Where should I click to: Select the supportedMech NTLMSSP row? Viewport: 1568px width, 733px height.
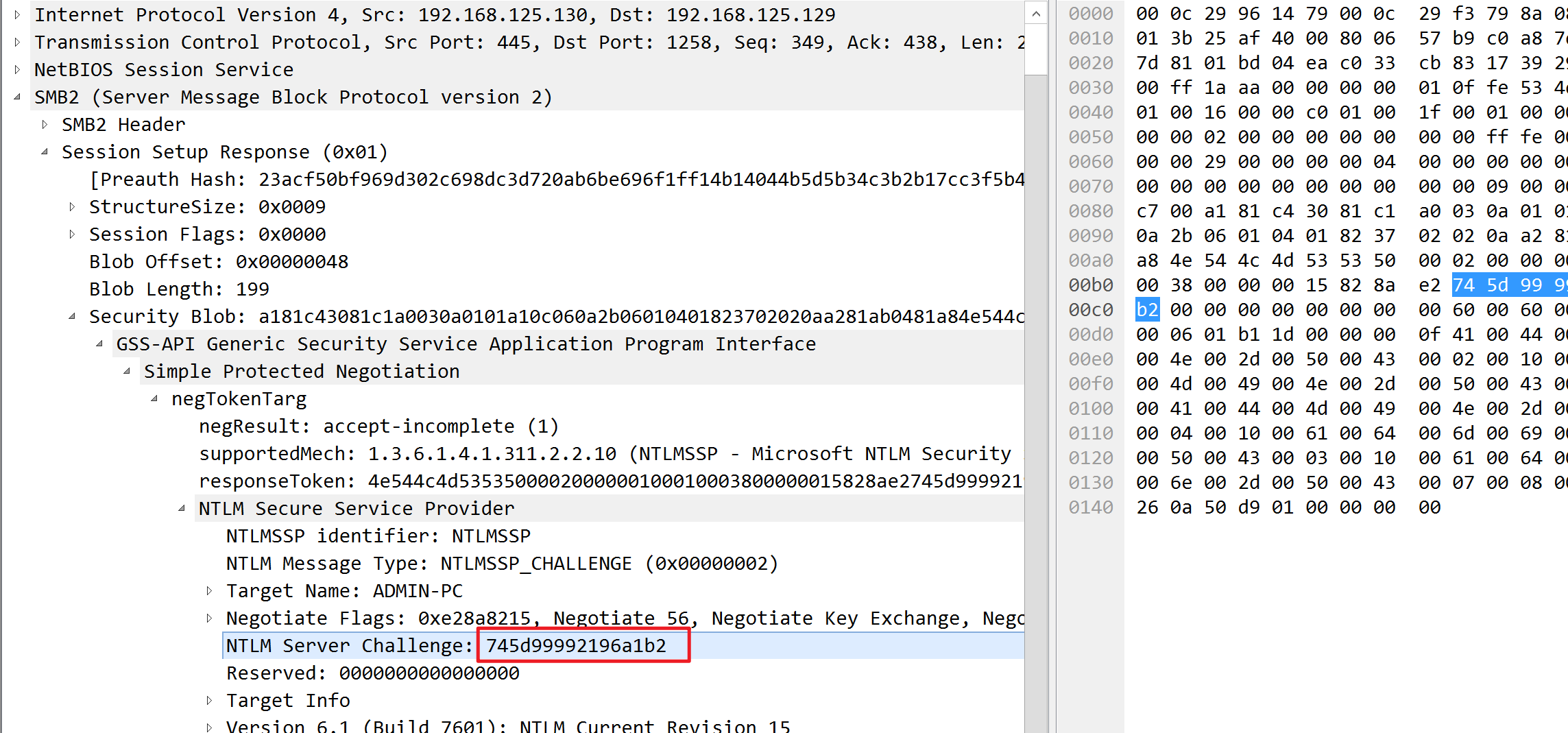612,453
